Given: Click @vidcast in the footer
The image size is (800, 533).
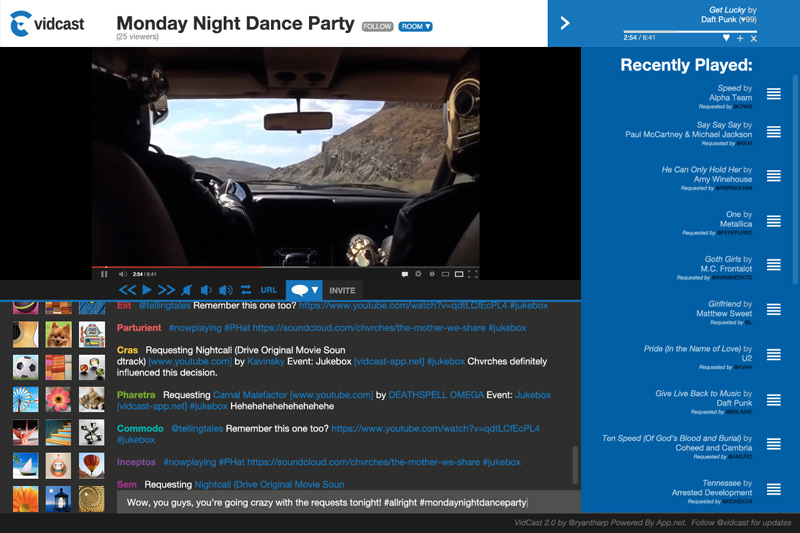Looking at the screenshot, I should click(734, 523).
